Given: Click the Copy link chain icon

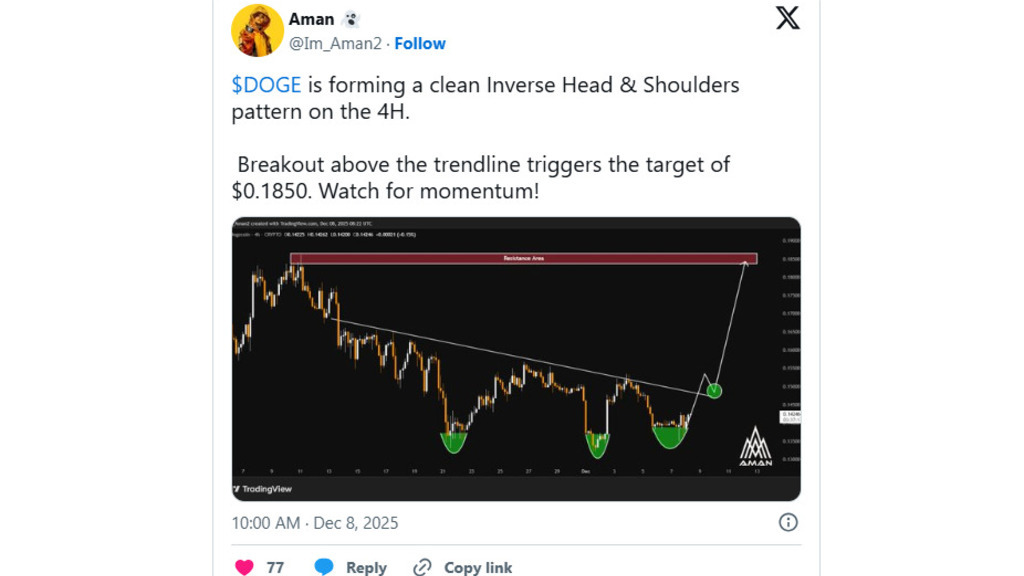Looking at the screenshot, I should pyautogui.click(x=422, y=567).
